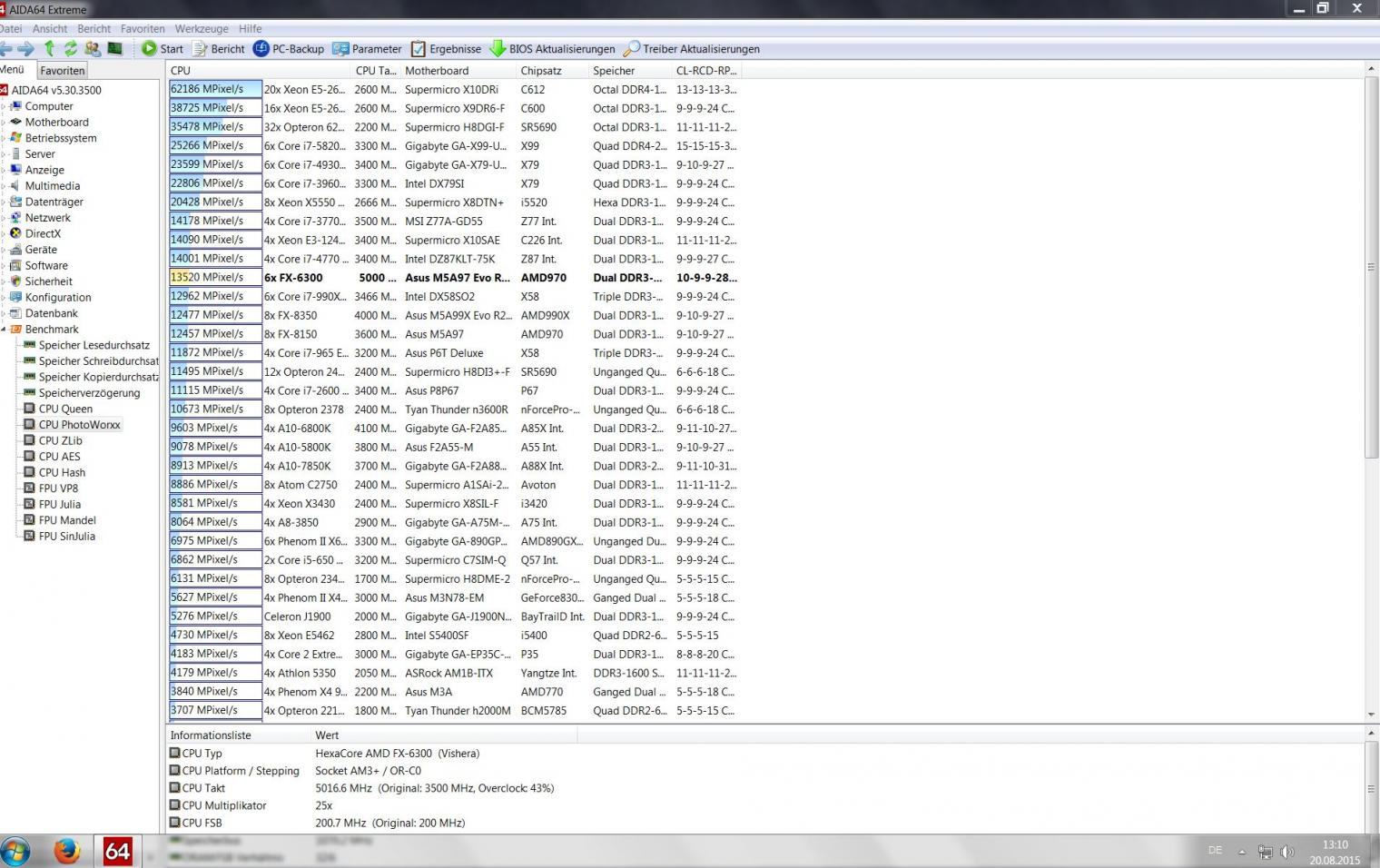Open CPU ZLib benchmark
1380x868 pixels.
coord(60,440)
